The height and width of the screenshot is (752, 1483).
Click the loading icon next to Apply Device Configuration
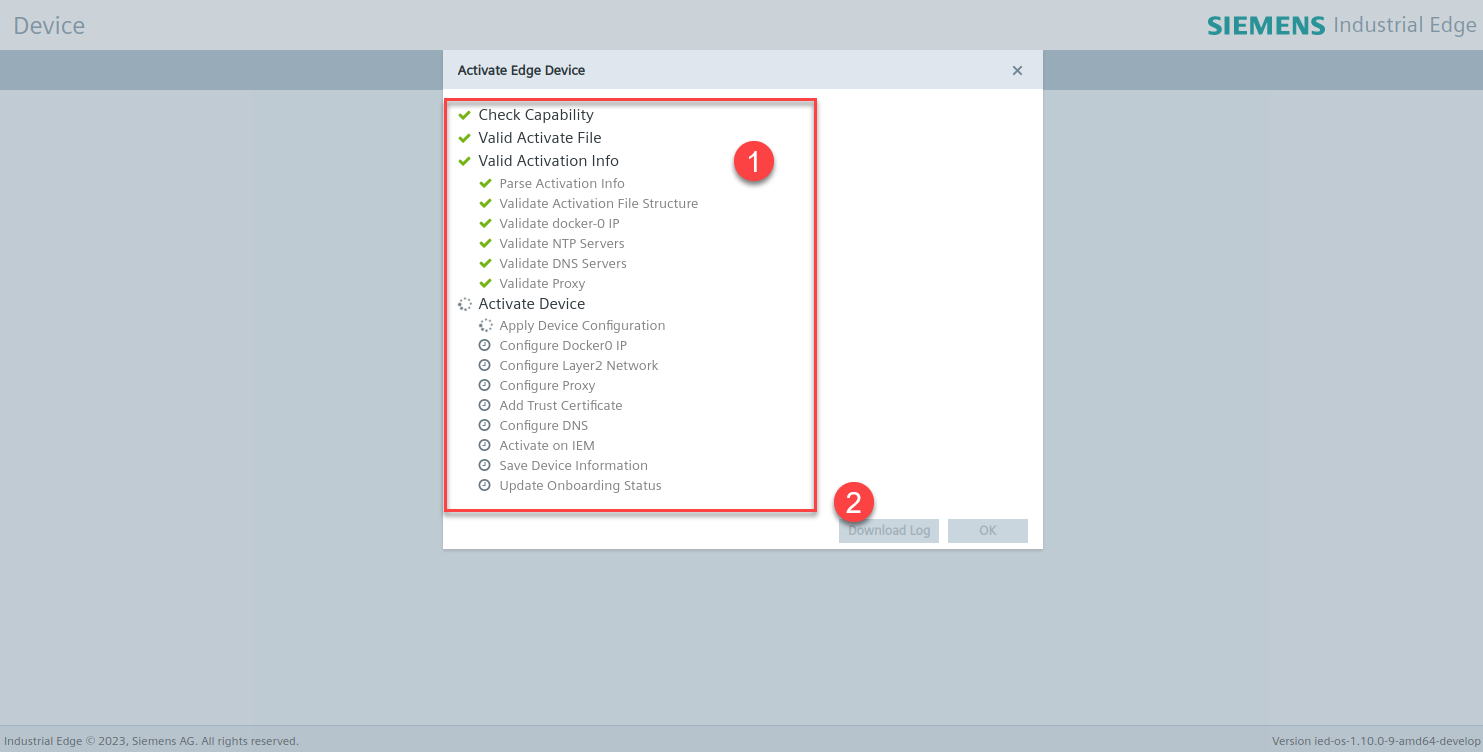tap(485, 324)
